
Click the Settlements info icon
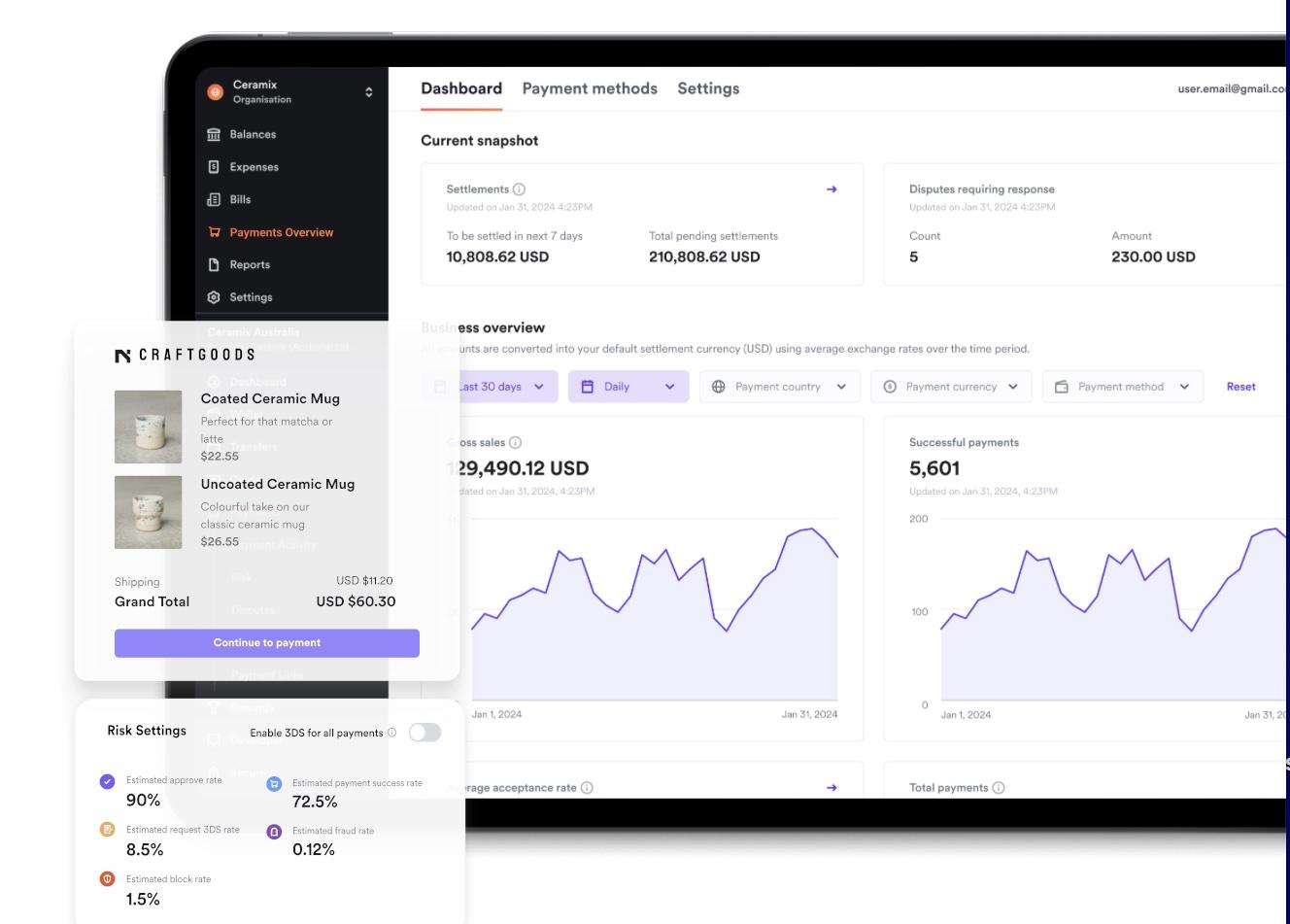pyautogui.click(x=519, y=189)
